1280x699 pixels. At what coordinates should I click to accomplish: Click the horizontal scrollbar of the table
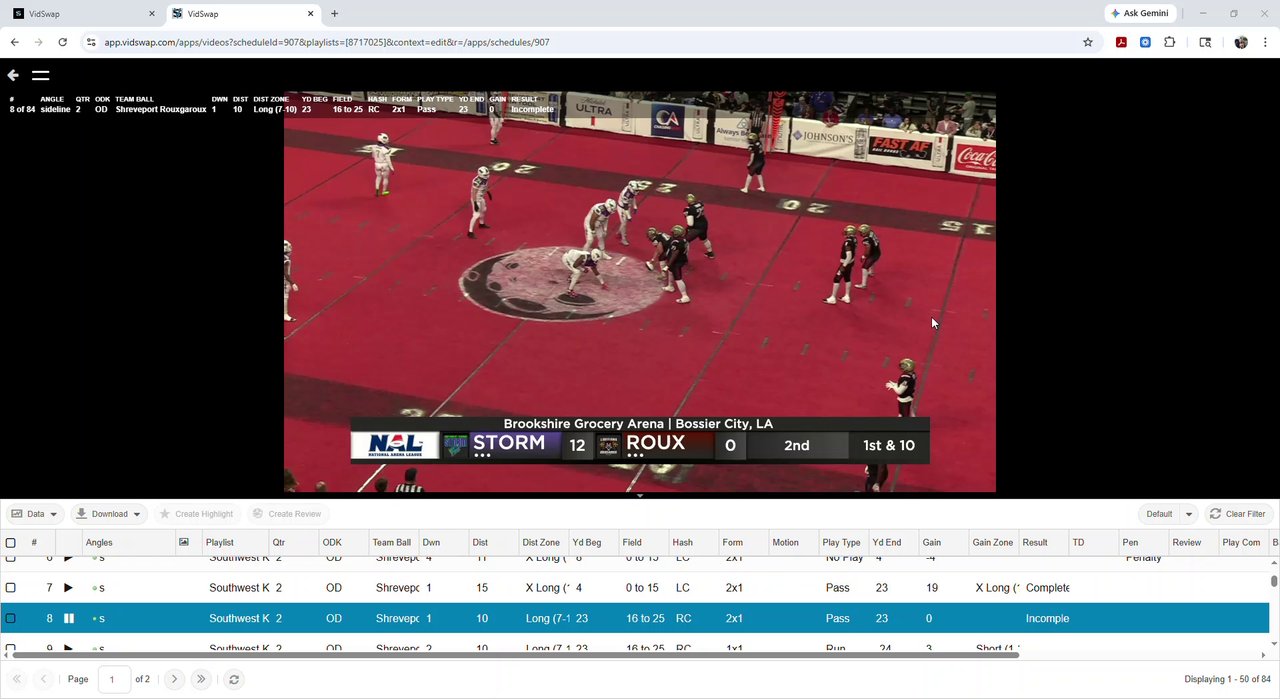pyautogui.click(x=514, y=655)
